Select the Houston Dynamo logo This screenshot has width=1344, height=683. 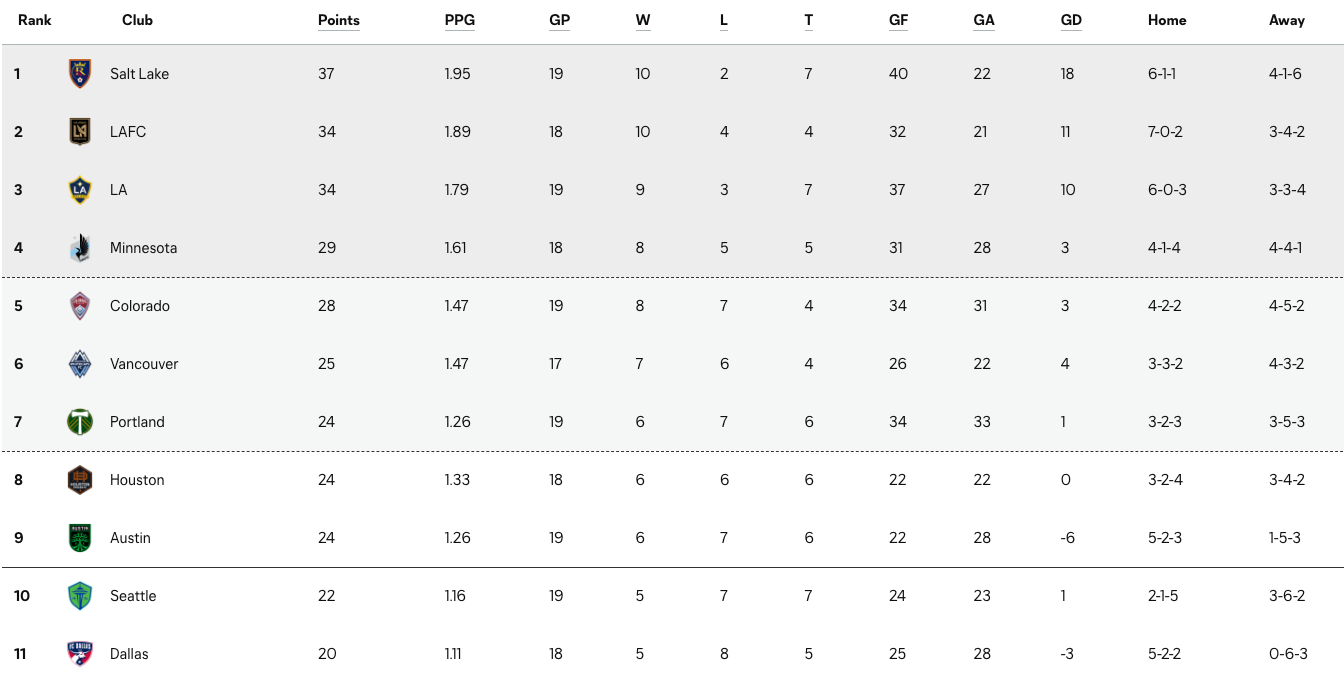coord(80,480)
